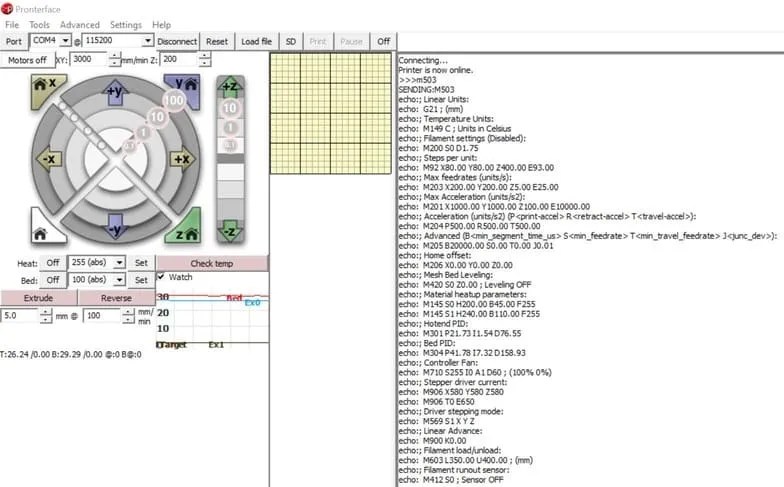Click the toolbar Off button
This screenshot has width=784, height=487.
click(384, 42)
